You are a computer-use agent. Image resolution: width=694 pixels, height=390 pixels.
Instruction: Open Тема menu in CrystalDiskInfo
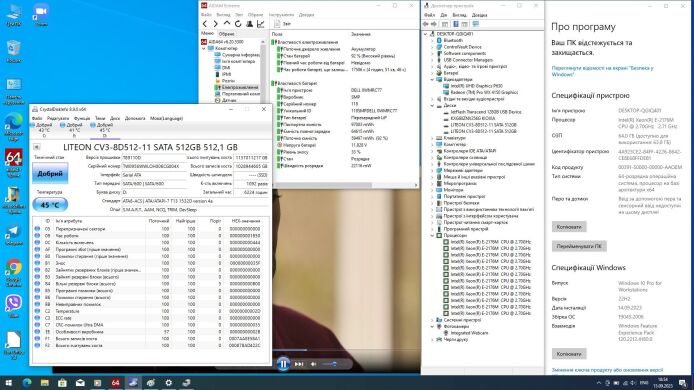coord(100,118)
